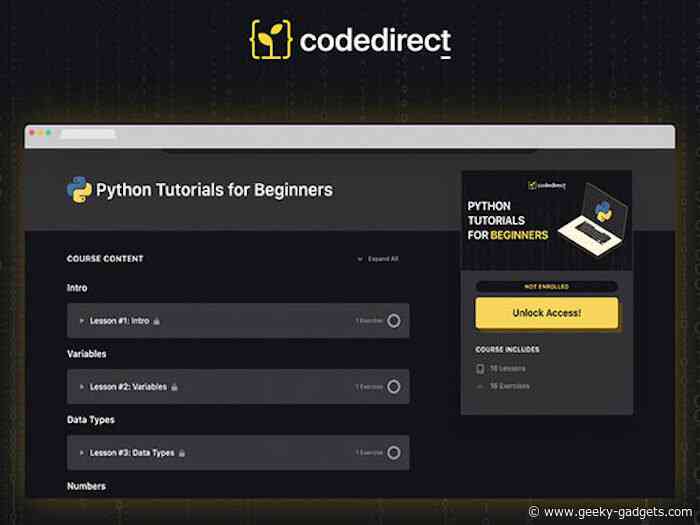Open Lesson #1: Intro link
The height and width of the screenshot is (525, 700).
coord(120,321)
